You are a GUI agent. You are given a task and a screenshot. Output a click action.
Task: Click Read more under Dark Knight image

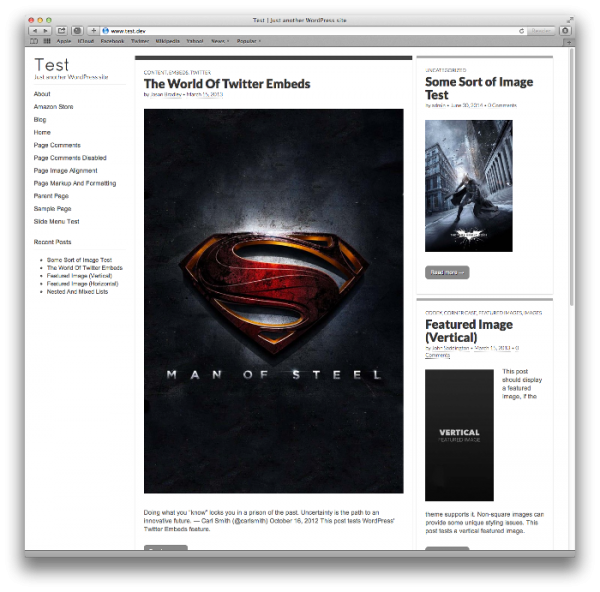click(x=447, y=272)
